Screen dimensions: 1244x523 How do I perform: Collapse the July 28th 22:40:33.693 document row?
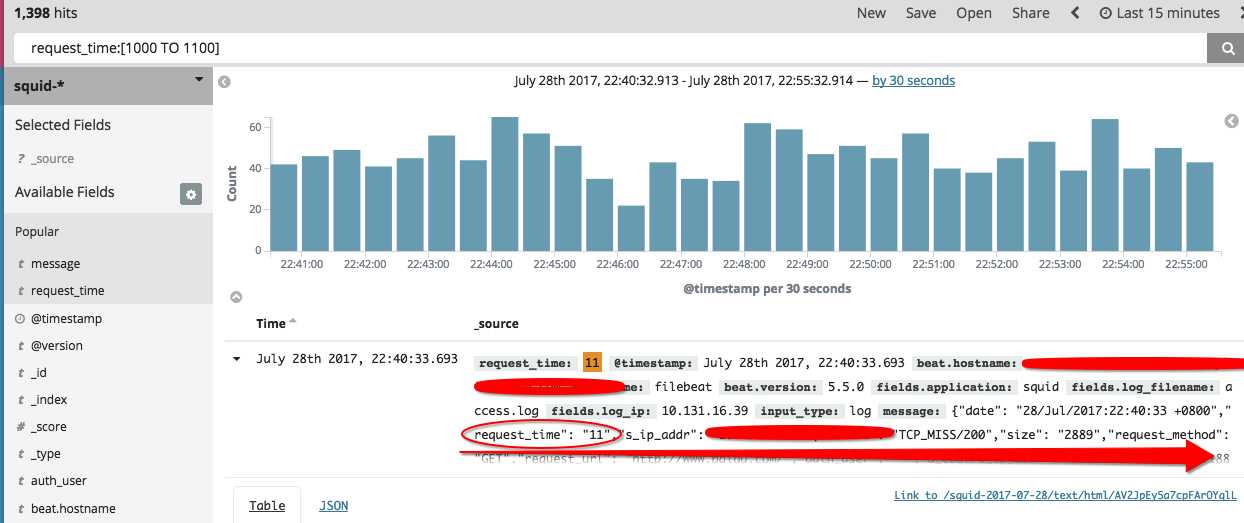click(x=237, y=359)
